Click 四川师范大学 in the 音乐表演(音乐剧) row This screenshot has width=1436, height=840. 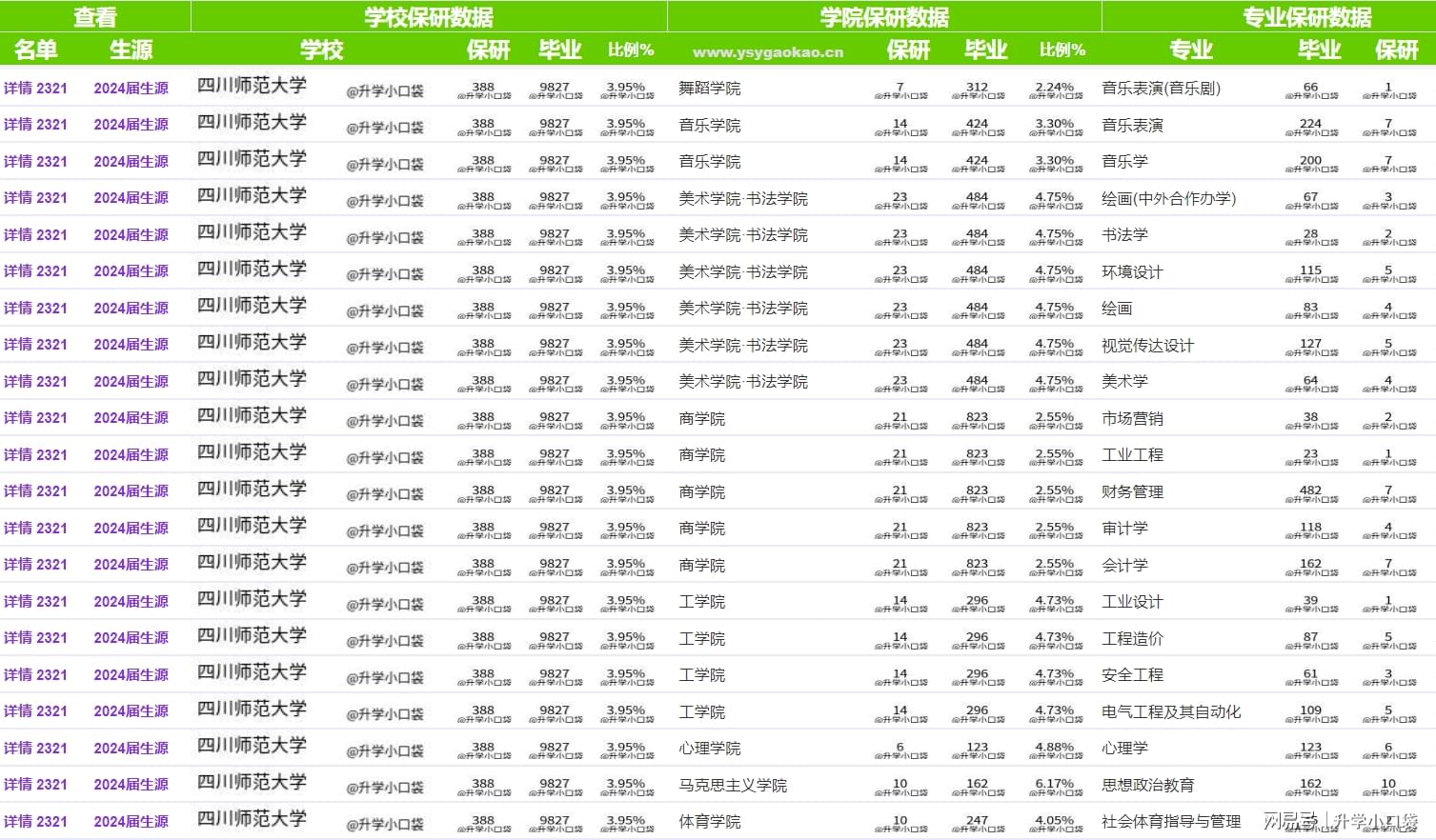252,86
